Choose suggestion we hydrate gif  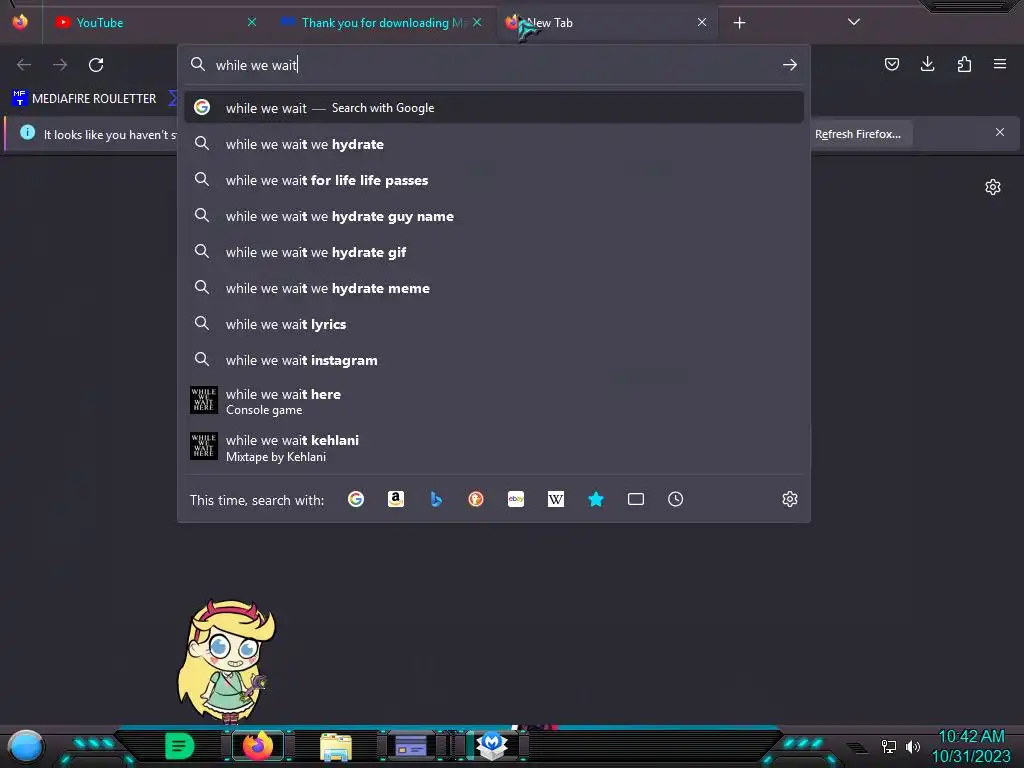coord(494,252)
